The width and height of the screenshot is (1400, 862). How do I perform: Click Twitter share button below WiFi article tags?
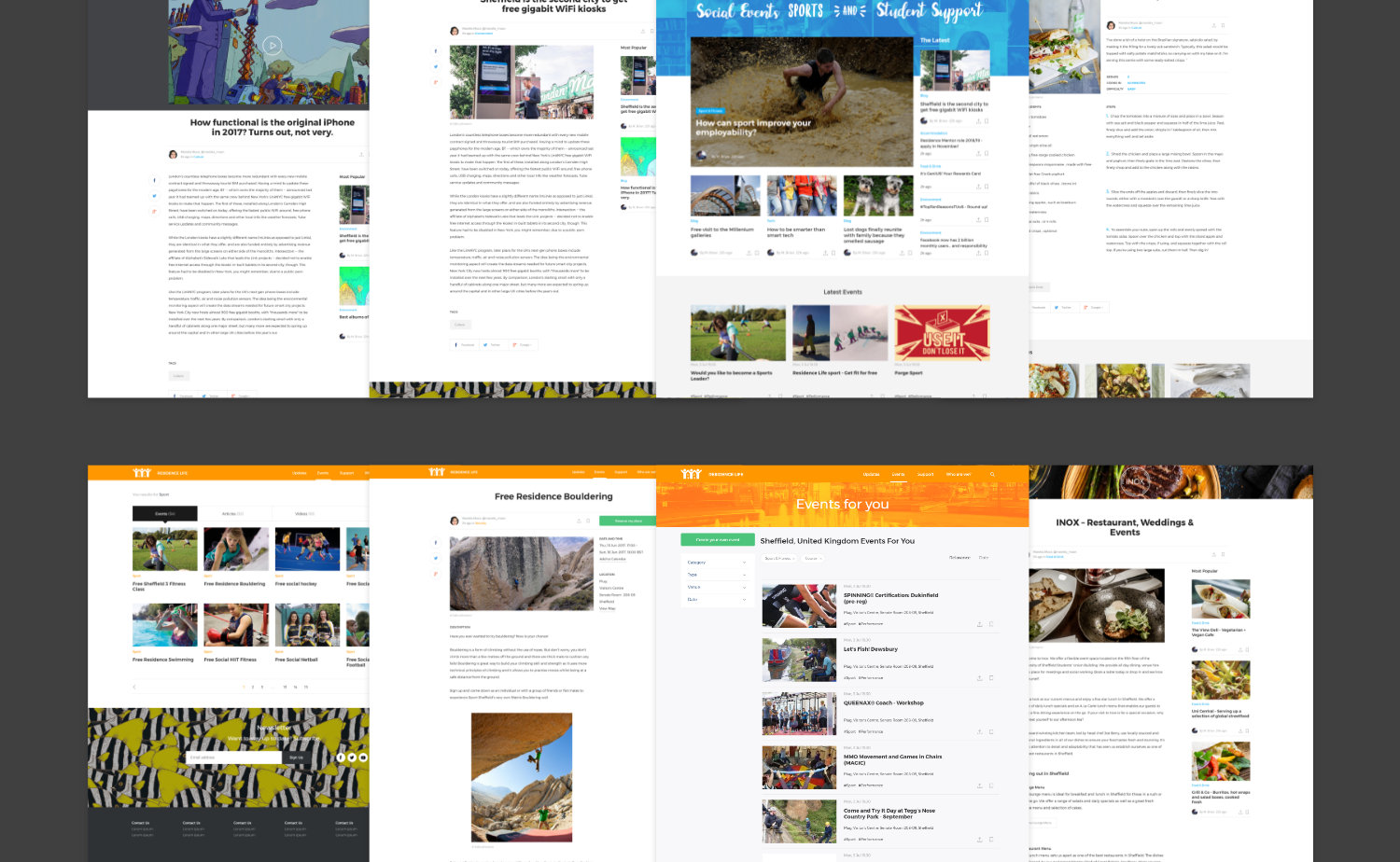tap(494, 344)
